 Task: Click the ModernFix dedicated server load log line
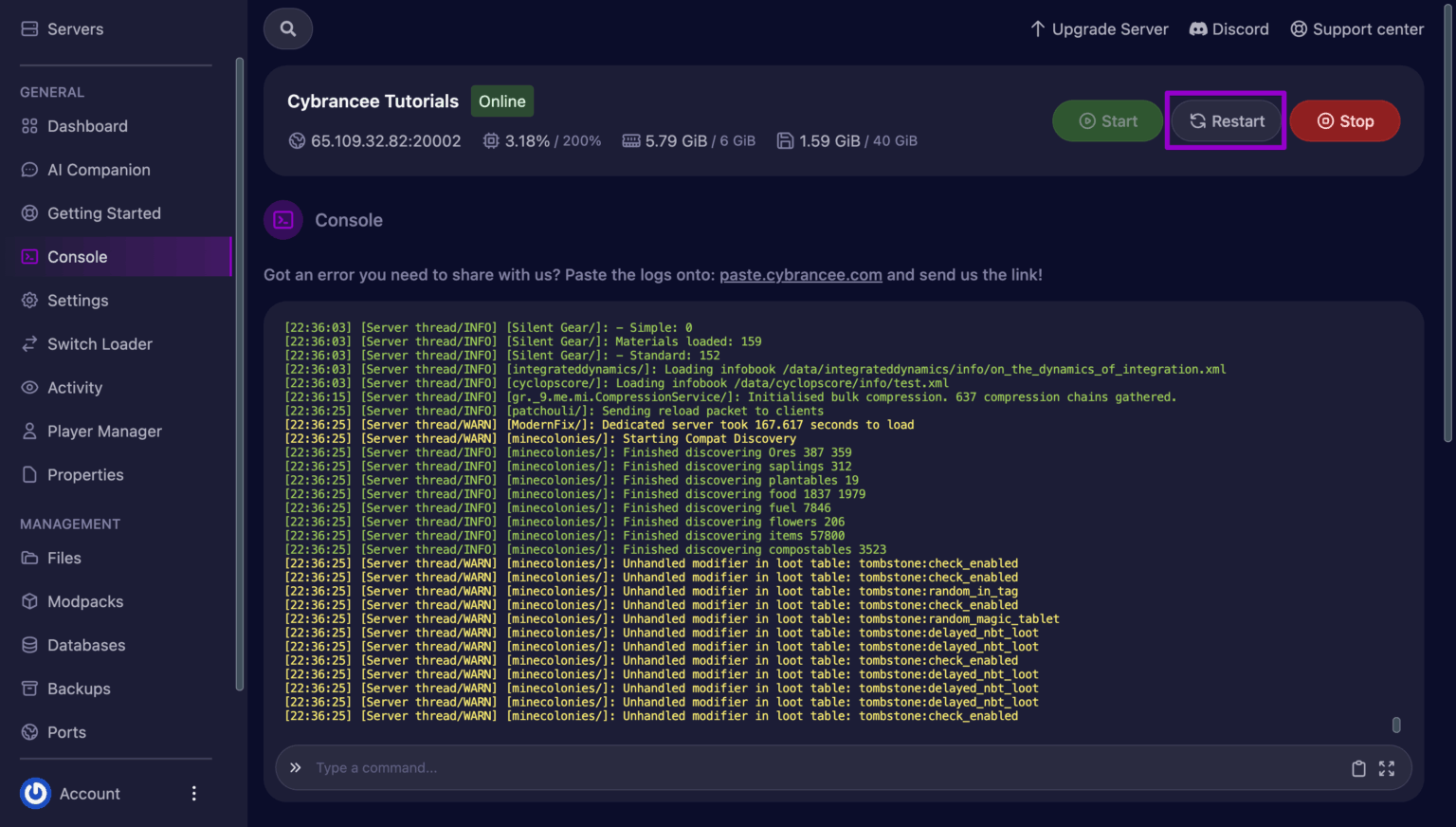[600, 425]
